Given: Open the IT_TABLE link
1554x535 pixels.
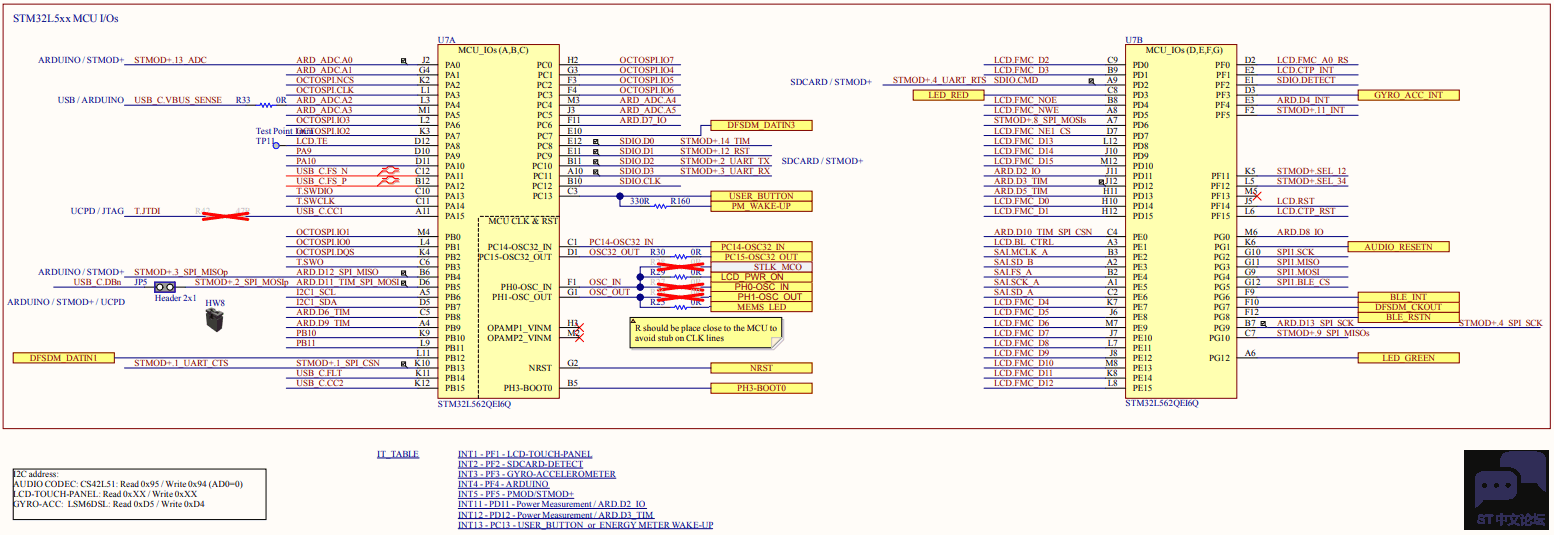Looking at the screenshot, I should (x=398, y=455).
